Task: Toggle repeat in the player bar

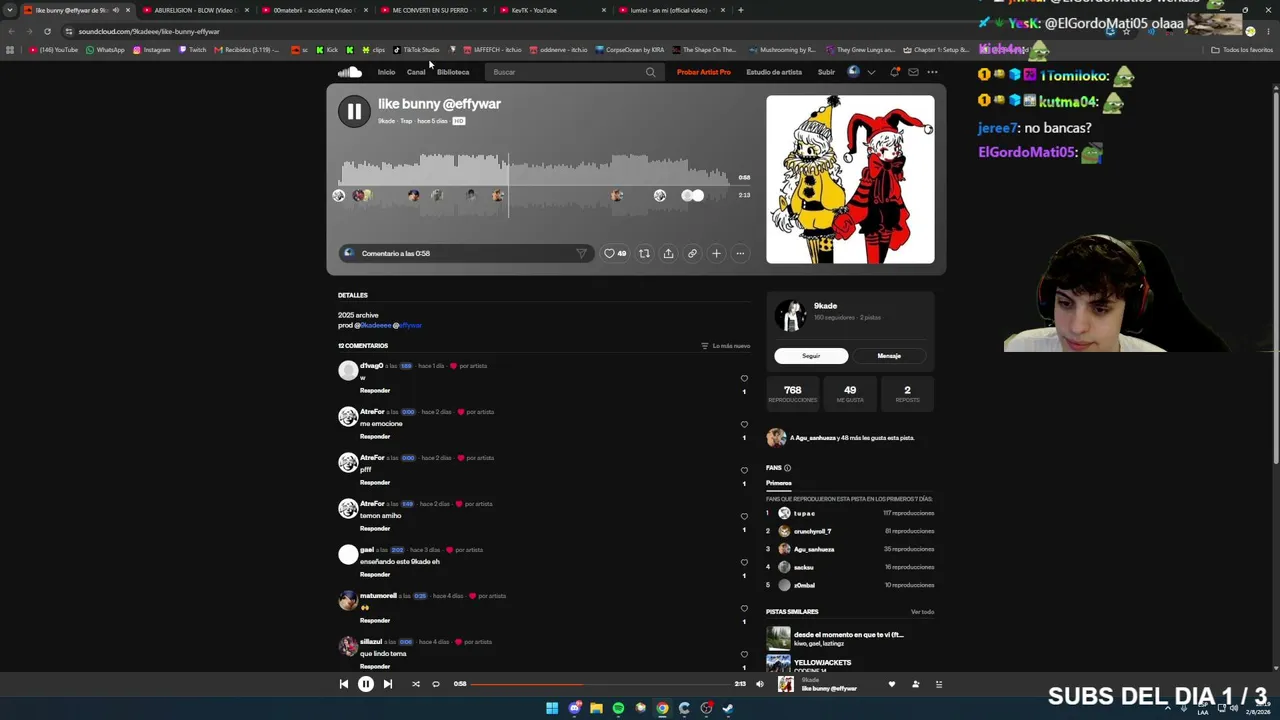Action: tap(436, 684)
